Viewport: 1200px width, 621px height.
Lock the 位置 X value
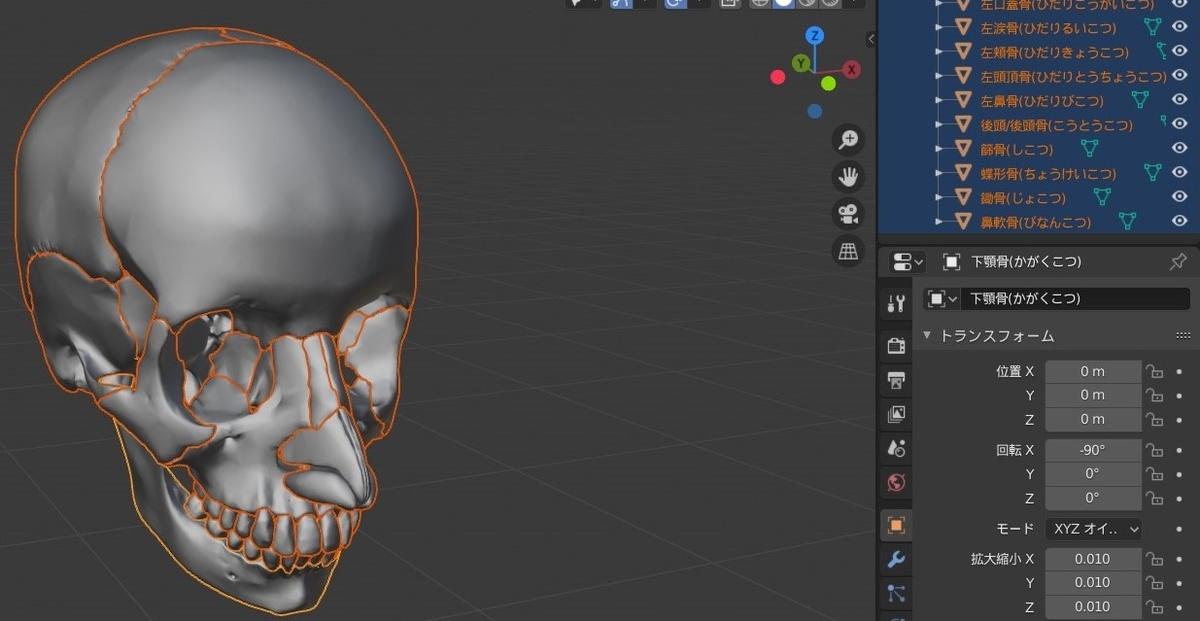click(1155, 371)
